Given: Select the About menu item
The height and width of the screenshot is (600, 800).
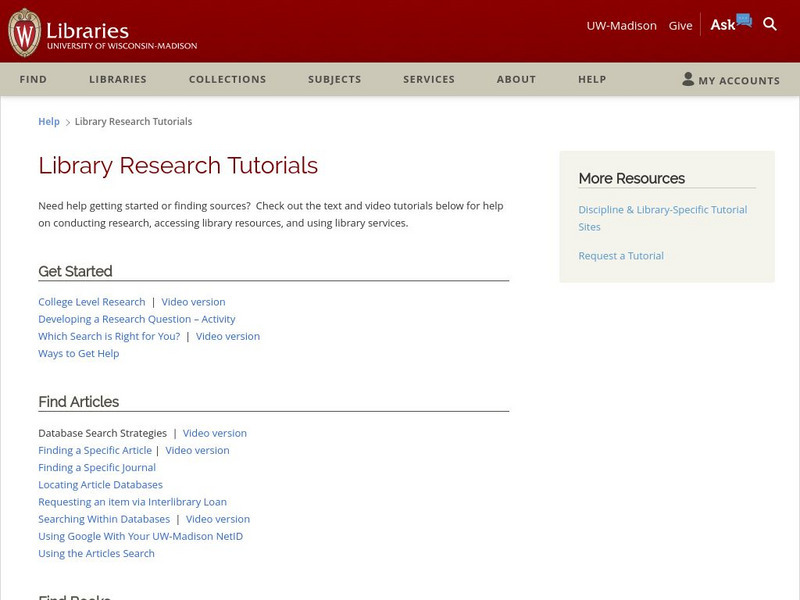Looking at the screenshot, I should [516, 79].
